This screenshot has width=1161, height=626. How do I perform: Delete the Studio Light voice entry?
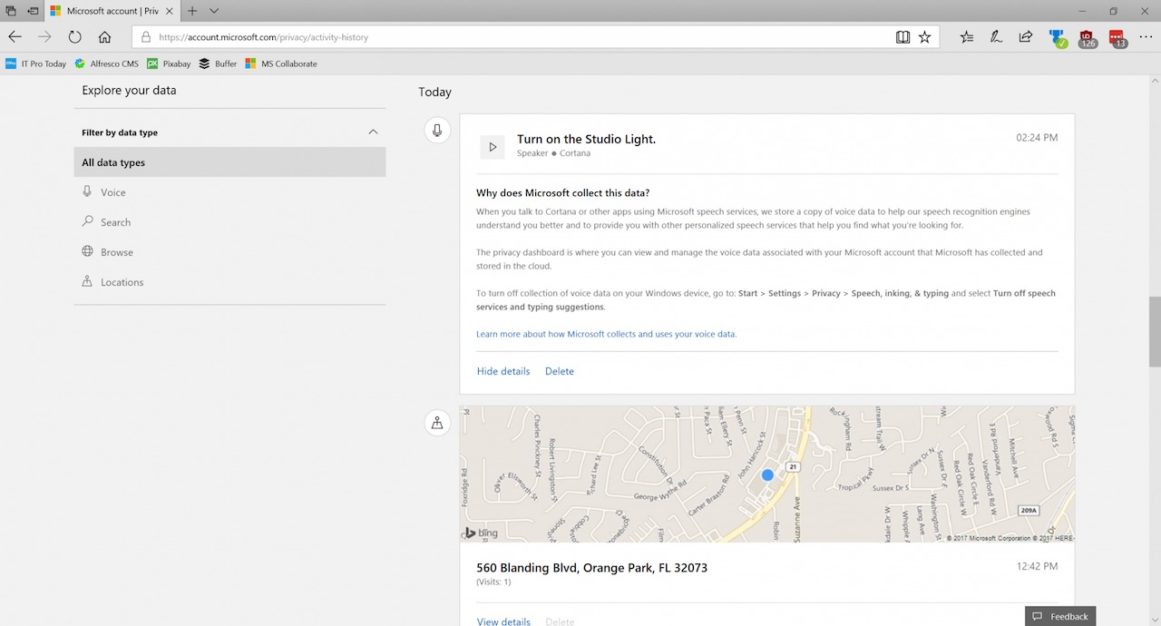coord(559,371)
